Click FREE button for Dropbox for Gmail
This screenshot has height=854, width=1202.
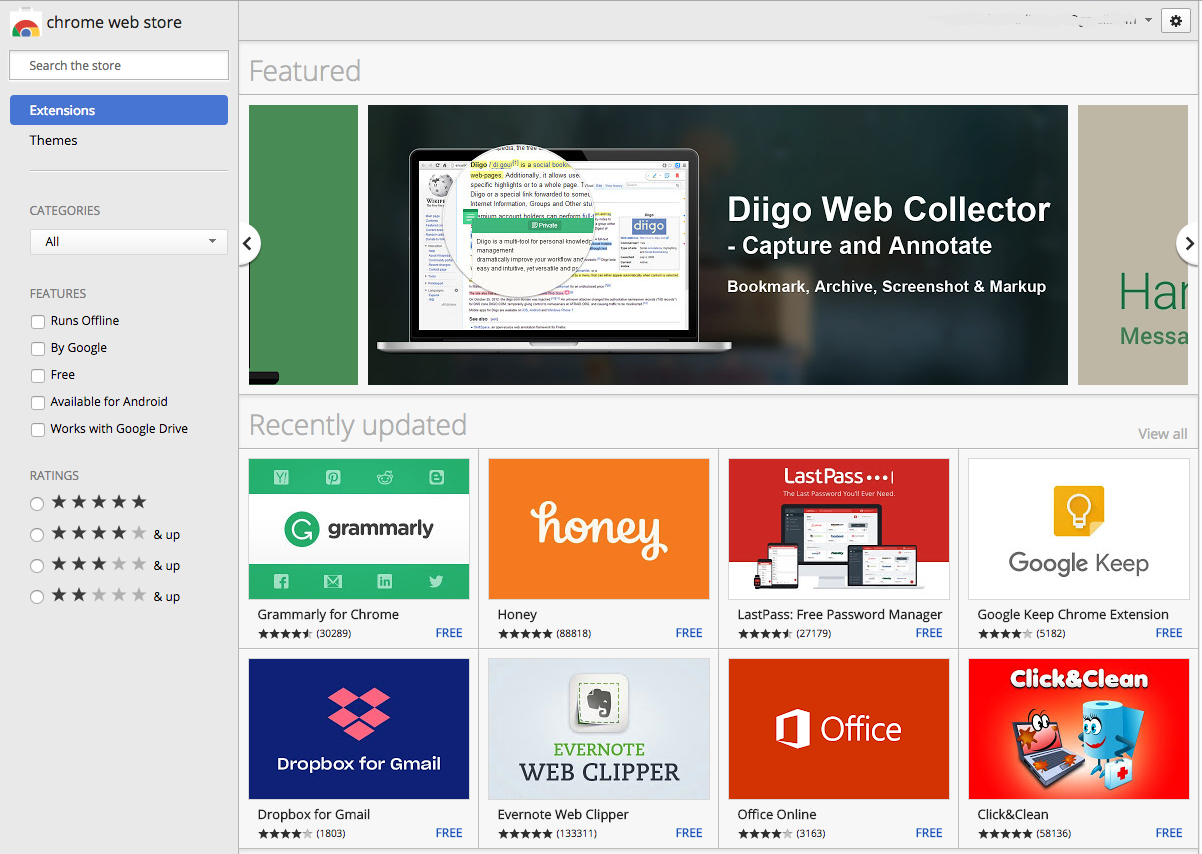[x=449, y=833]
